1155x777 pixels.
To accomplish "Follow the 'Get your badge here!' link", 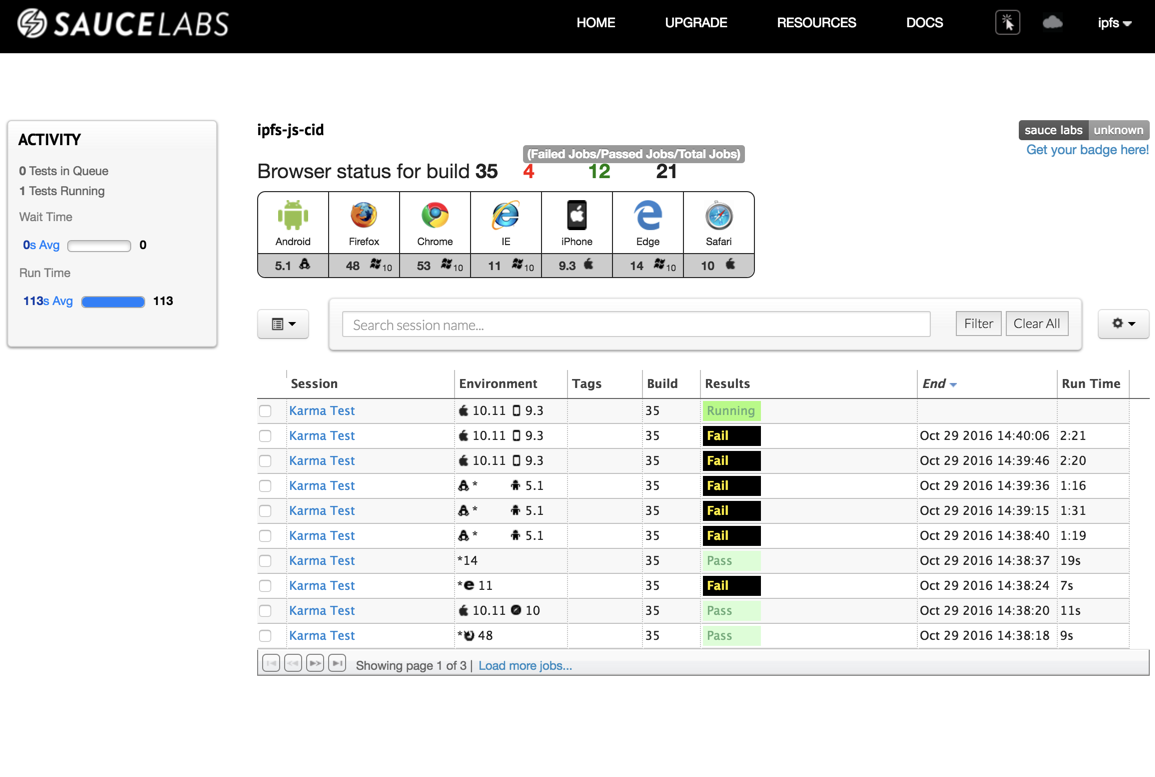I will (1087, 150).
